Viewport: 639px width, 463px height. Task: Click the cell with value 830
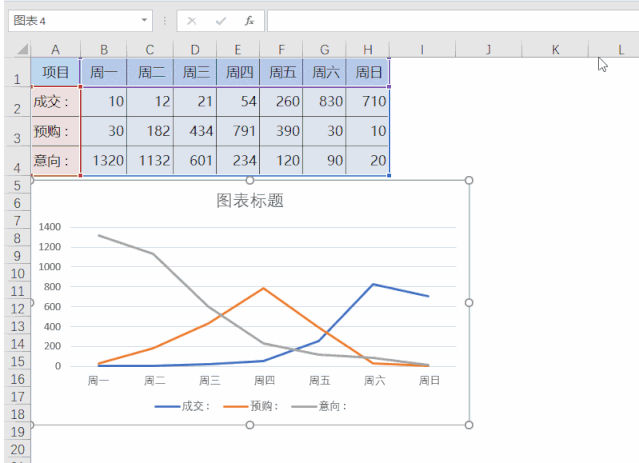pos(324,102)
